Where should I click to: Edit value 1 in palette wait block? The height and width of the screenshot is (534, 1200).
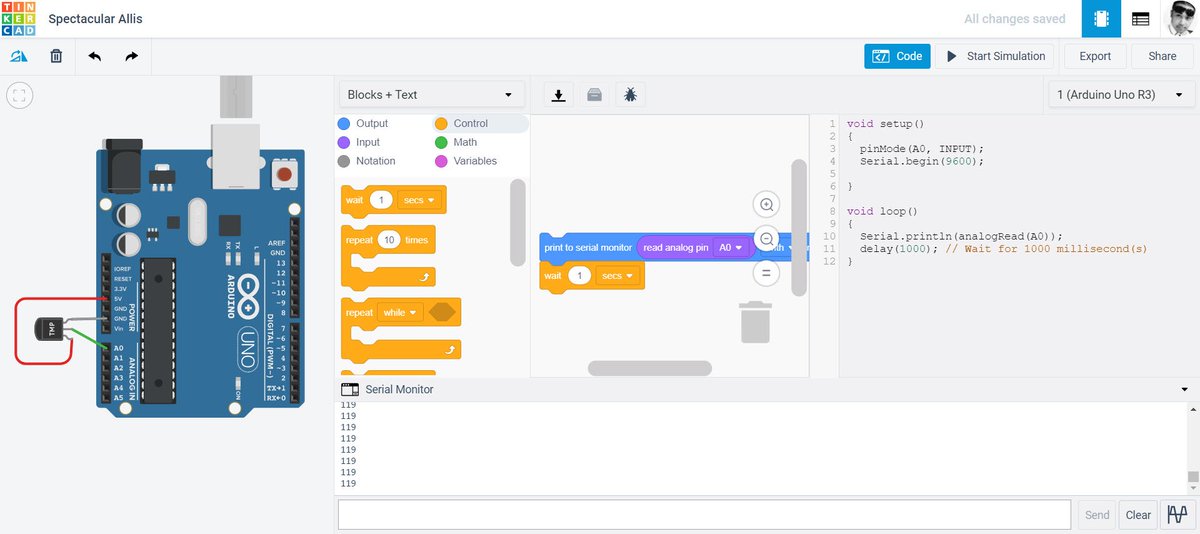click(x=380, y=200)
